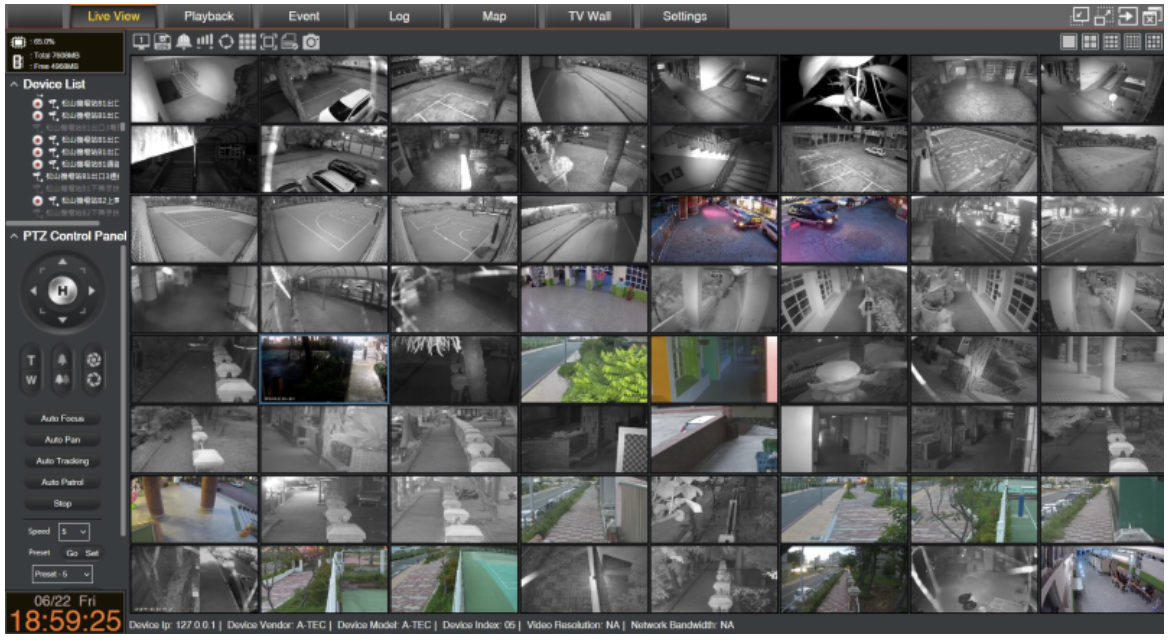Enter fullscreen using the corner-brackets frame icon
Image resolution: width=1174 pixels, height=640 pixels.
tap(268, 42)
